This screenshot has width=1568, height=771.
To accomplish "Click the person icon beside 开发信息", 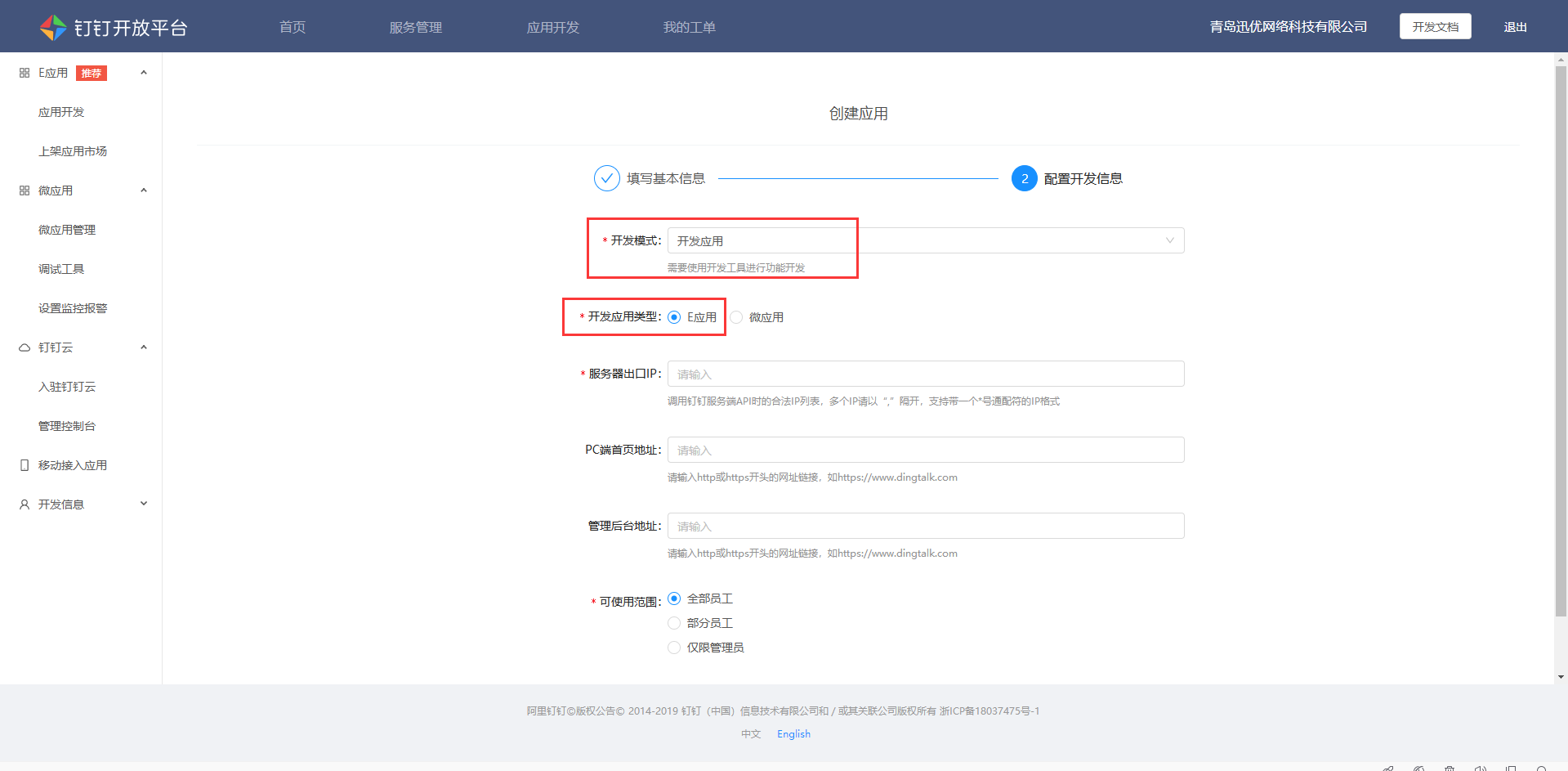I will point(23,504).
